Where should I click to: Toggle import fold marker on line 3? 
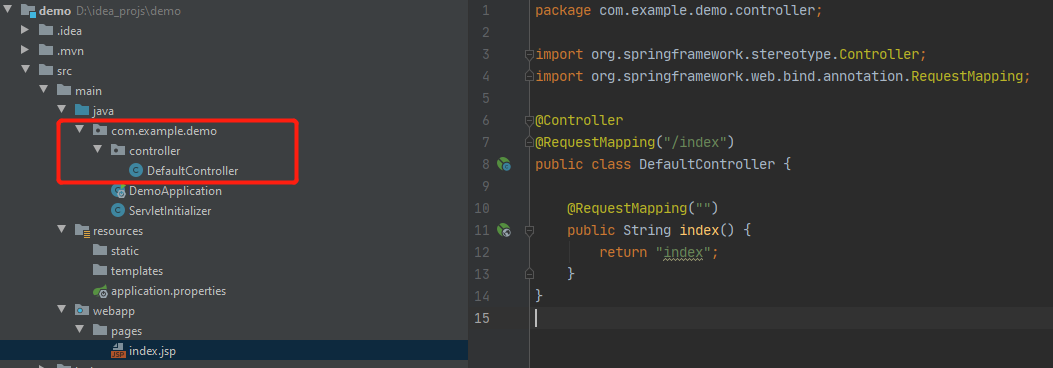pos(529,54)
